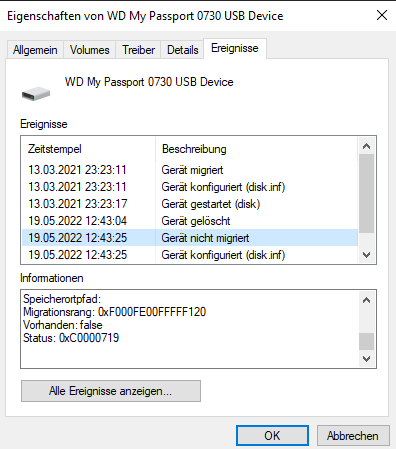
Task: Click the Informationen box scroll up arrow
Action: pyautogui.click(x=367, y=300)
